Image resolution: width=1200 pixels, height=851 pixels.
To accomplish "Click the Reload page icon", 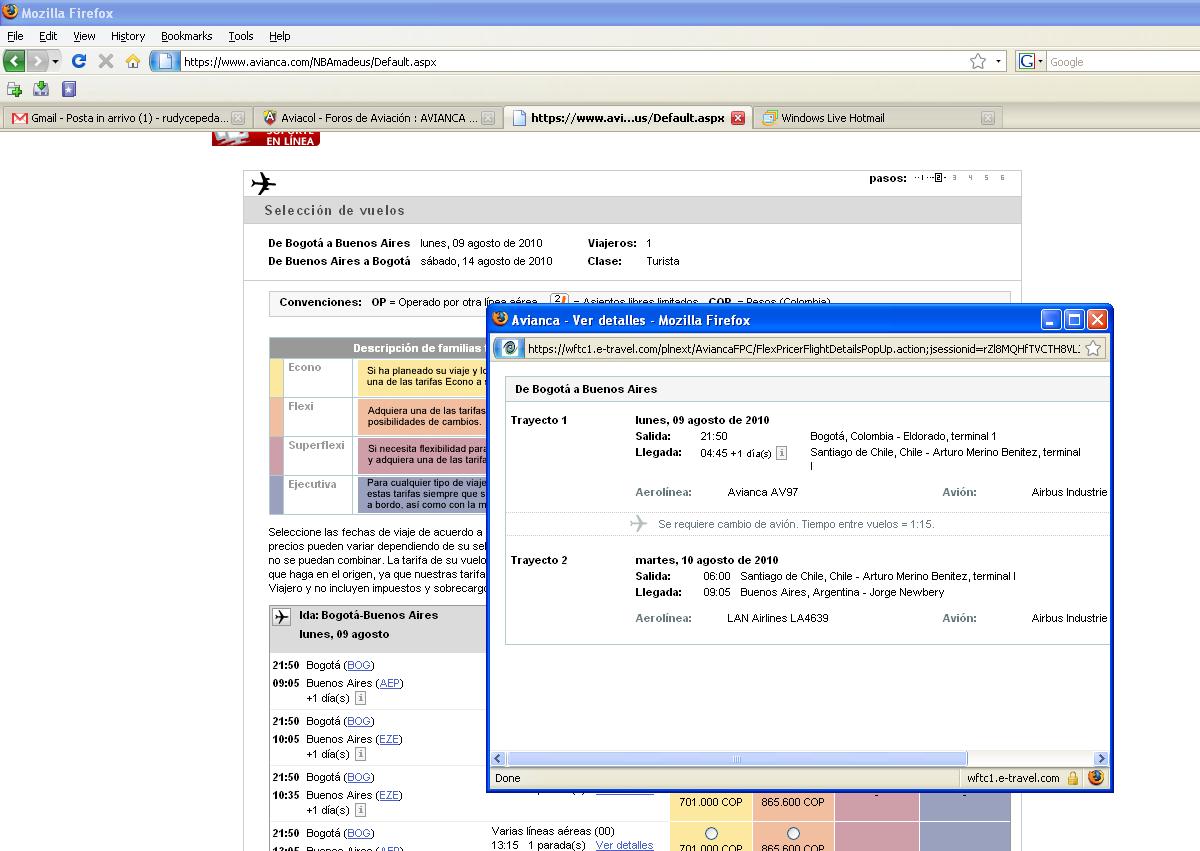I will (x=79, y=61).
